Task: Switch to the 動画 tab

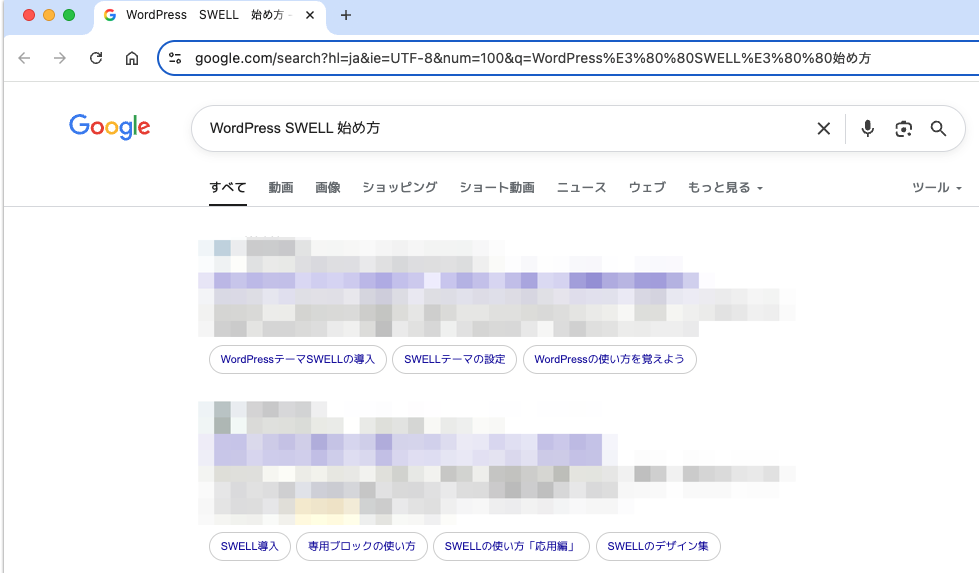Action: (x=281, y=188)
